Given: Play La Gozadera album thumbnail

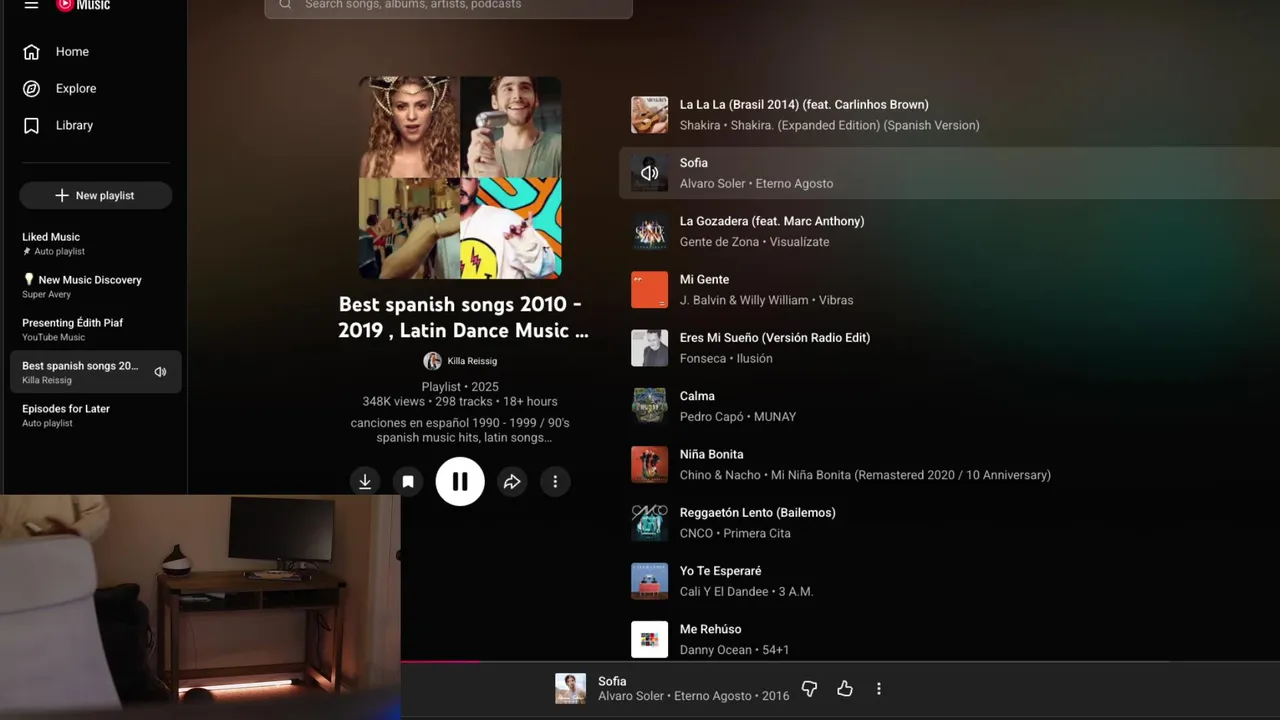Looking at the screenshot, I should 649,231.
